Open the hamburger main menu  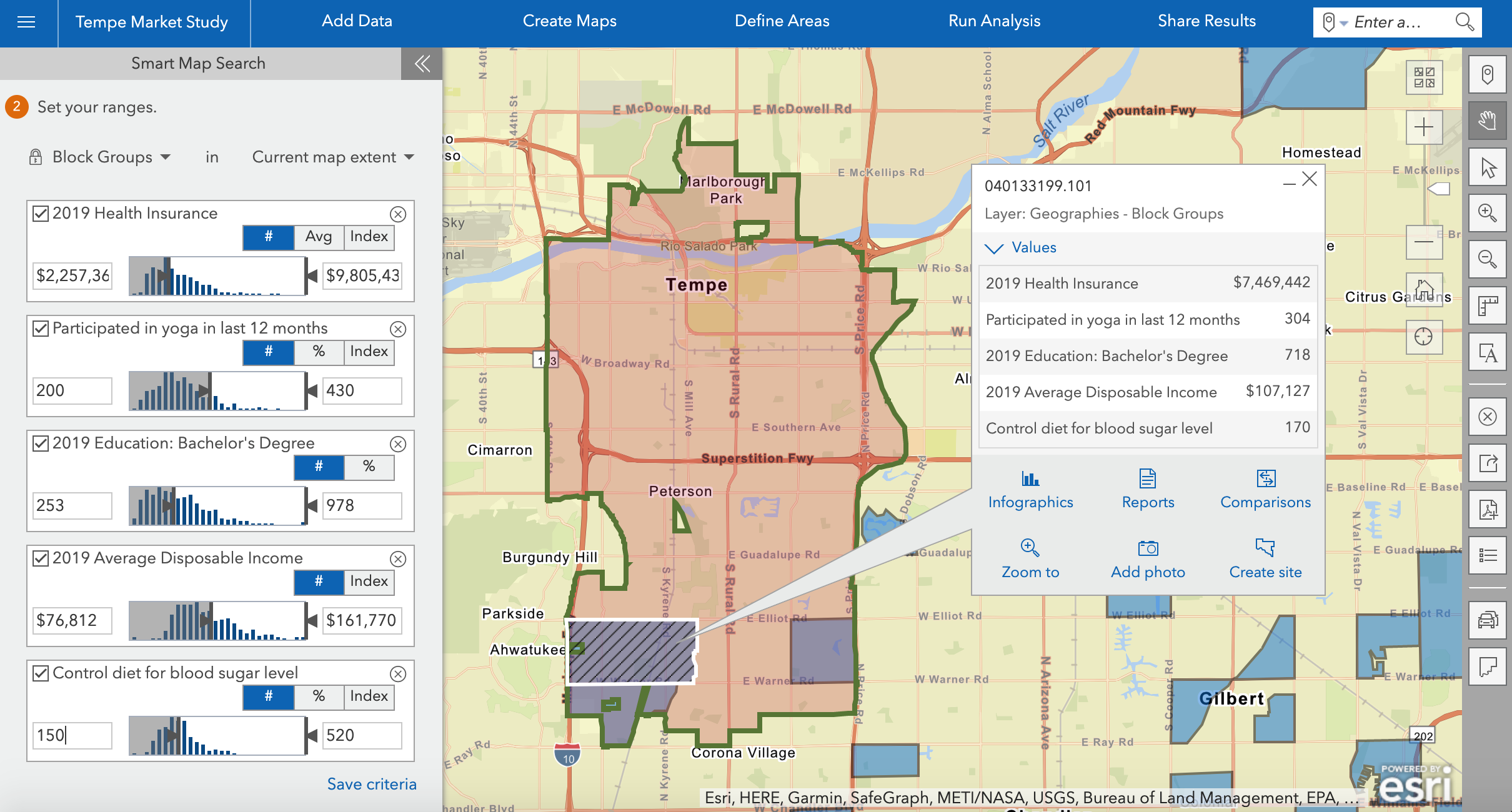tap(26, 22)
